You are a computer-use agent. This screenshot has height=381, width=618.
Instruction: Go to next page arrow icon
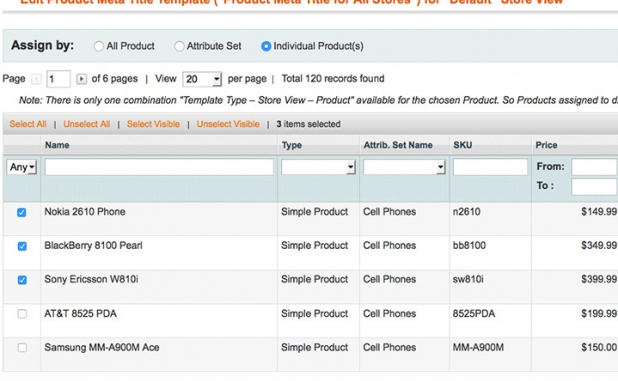[81, 79]
